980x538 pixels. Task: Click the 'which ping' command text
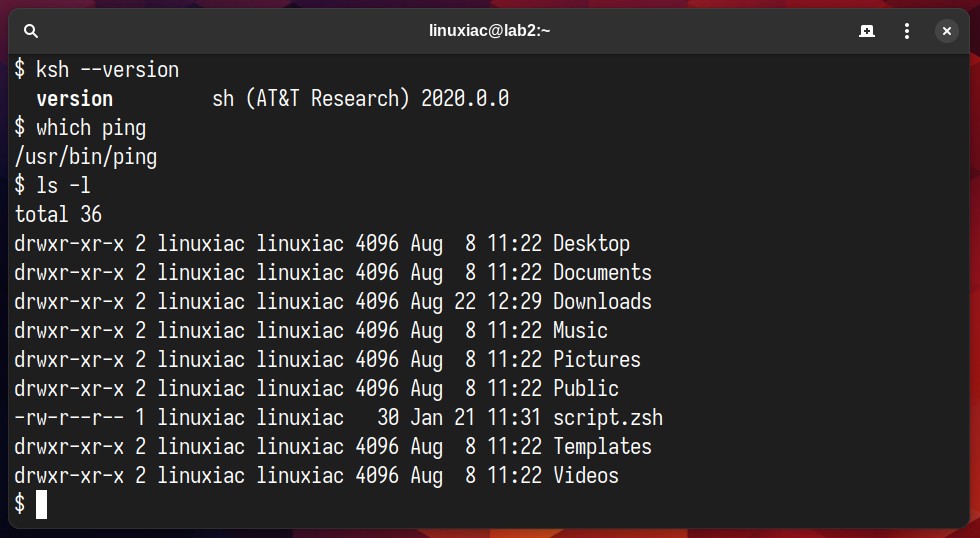pos(91,128)
